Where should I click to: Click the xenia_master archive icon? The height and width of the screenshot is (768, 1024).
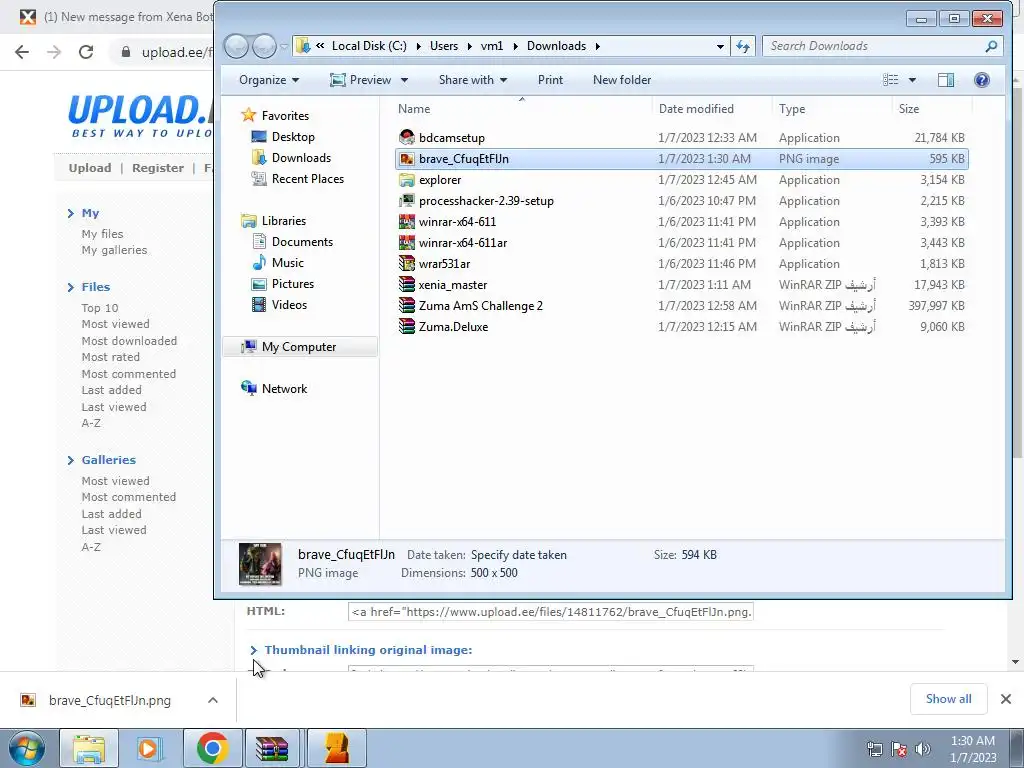coord(407,284)
